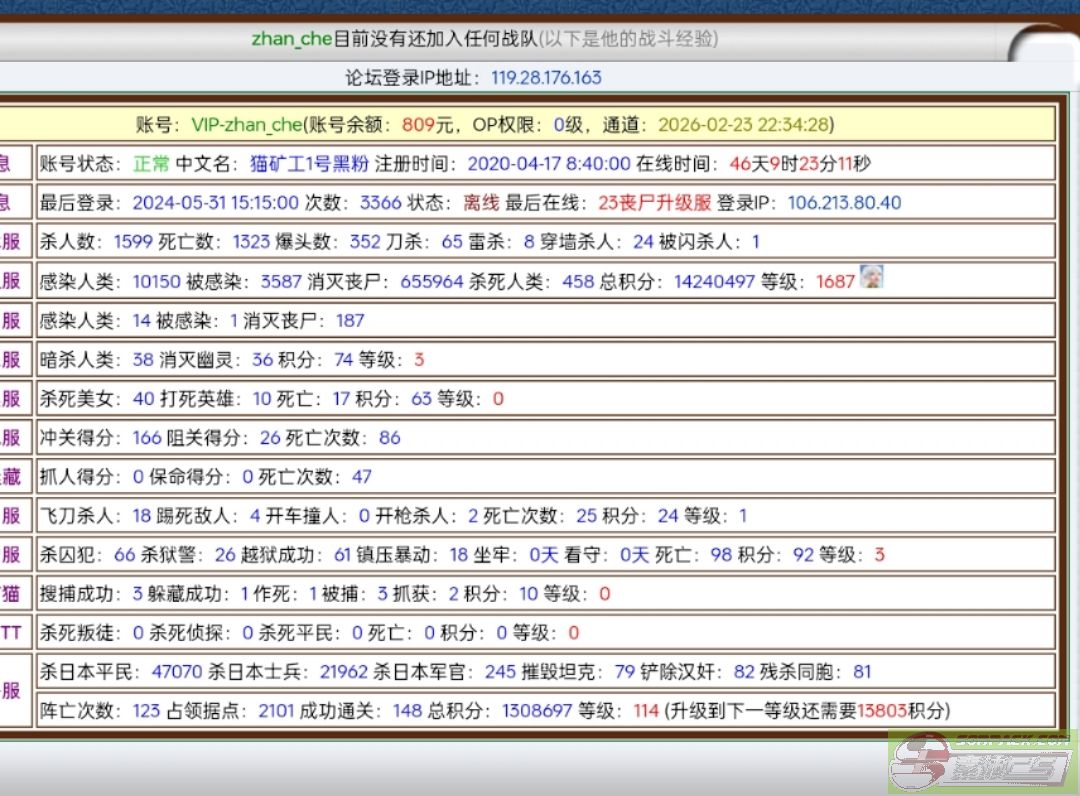Screen dimensions: 1080x796
Task: Click the red 离线 offline status
Action: pyautogui.click(x=480, y=203)
